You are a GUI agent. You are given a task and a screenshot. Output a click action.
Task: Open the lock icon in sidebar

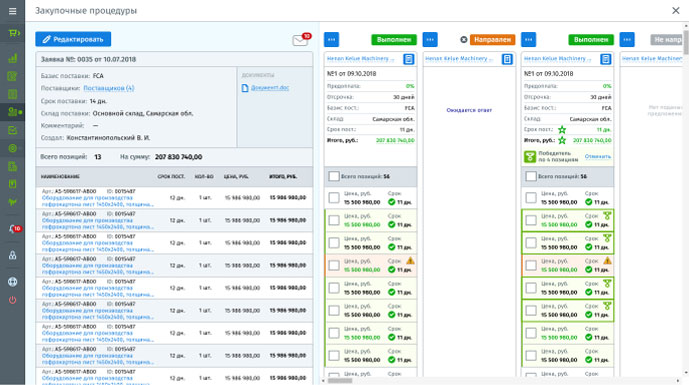[x=12, y=255]
